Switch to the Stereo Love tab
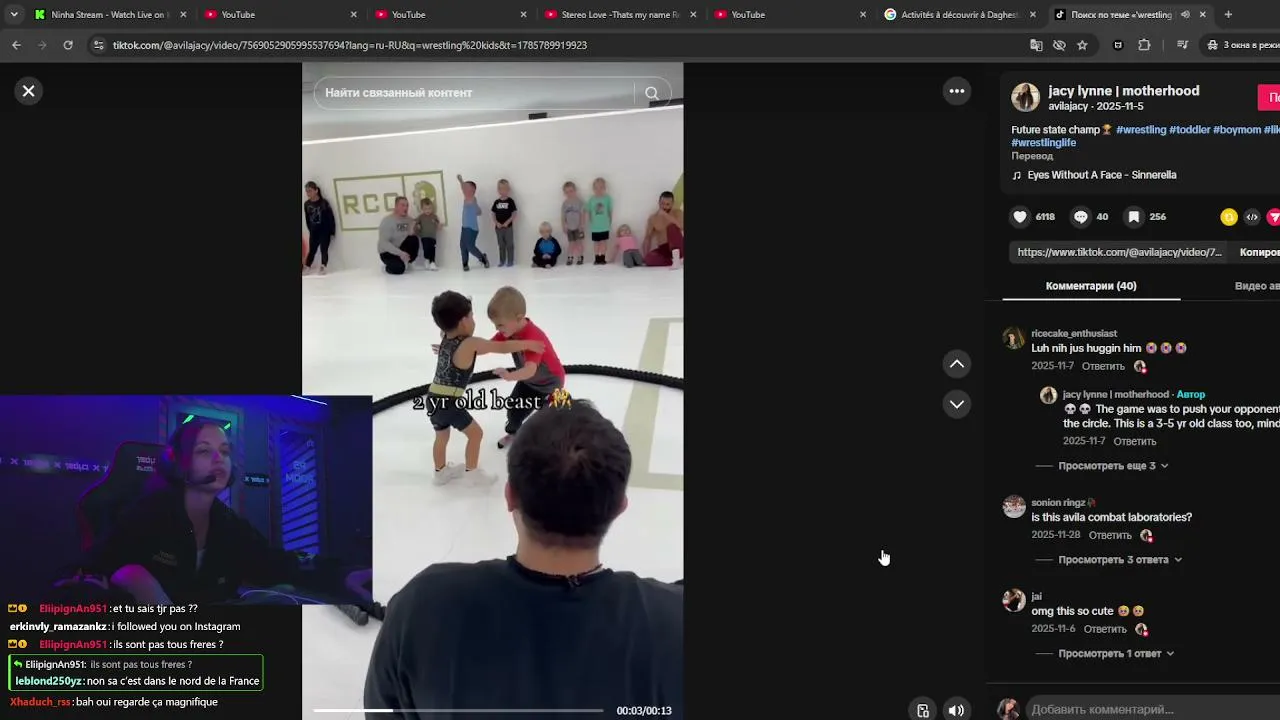 tap(620, 15)
